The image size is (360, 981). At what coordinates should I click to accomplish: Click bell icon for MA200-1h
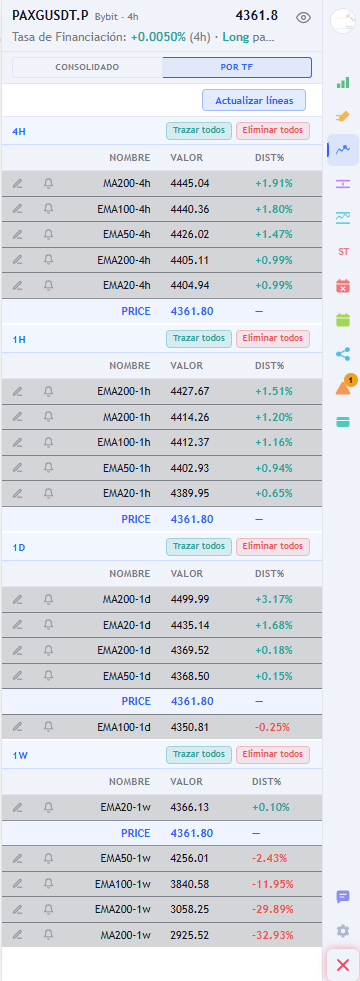(x=48, y=417)
